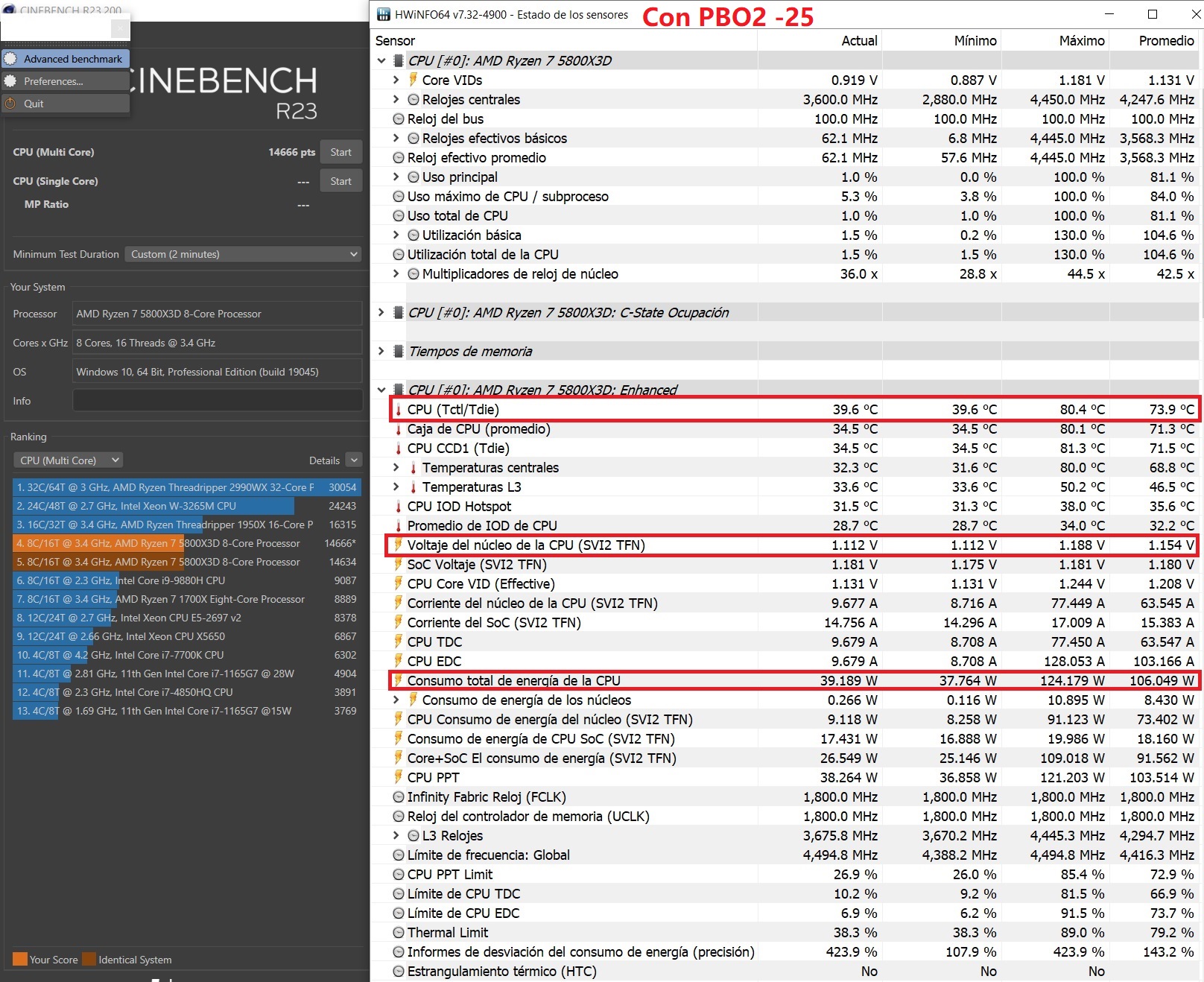Click the icon beside Infinity Fabric Reloj (FCLK)
The height and width of the screenshot is (982, 1204).
pyautogui.click(x=399, y=796)
